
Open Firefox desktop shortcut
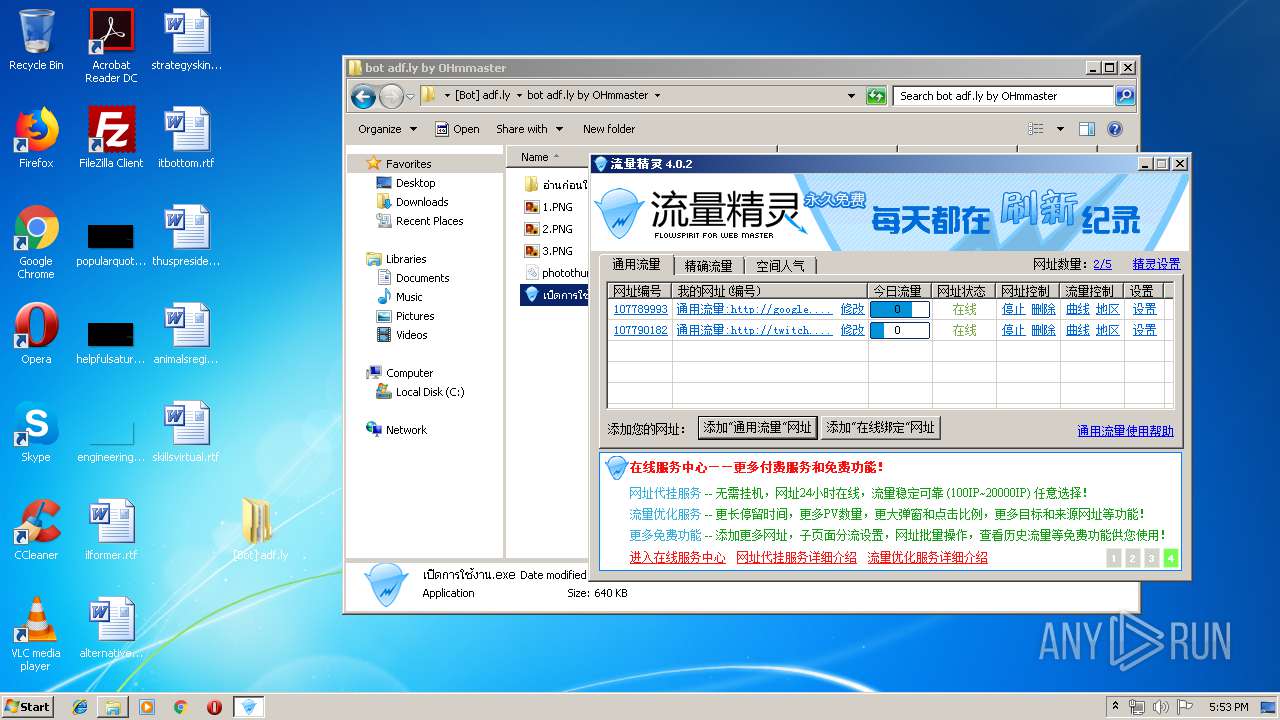pyautogui.click(x=36, y=137)
